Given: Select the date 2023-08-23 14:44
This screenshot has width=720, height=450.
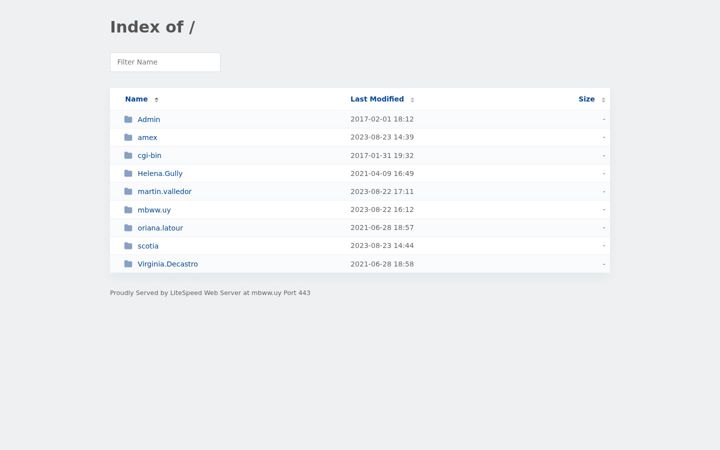Looking at the screenshot, I should (382, 246).
